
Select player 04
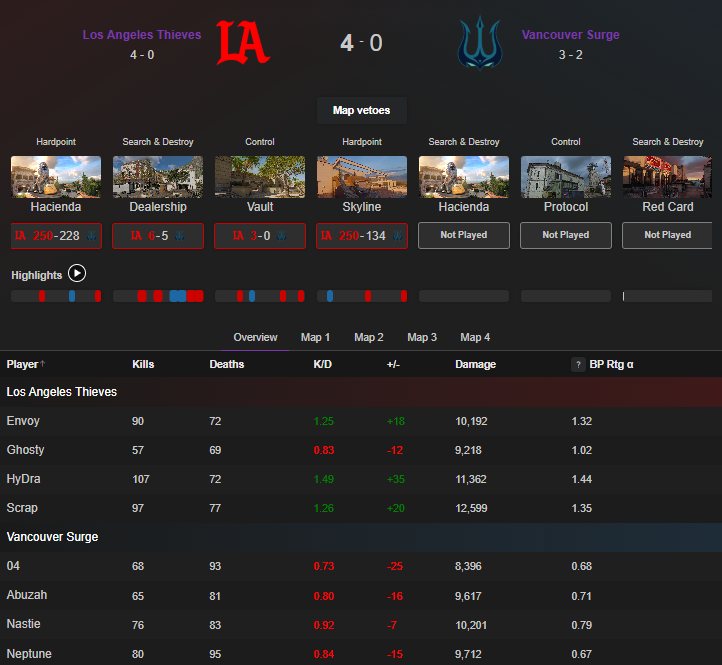(13, 566)
